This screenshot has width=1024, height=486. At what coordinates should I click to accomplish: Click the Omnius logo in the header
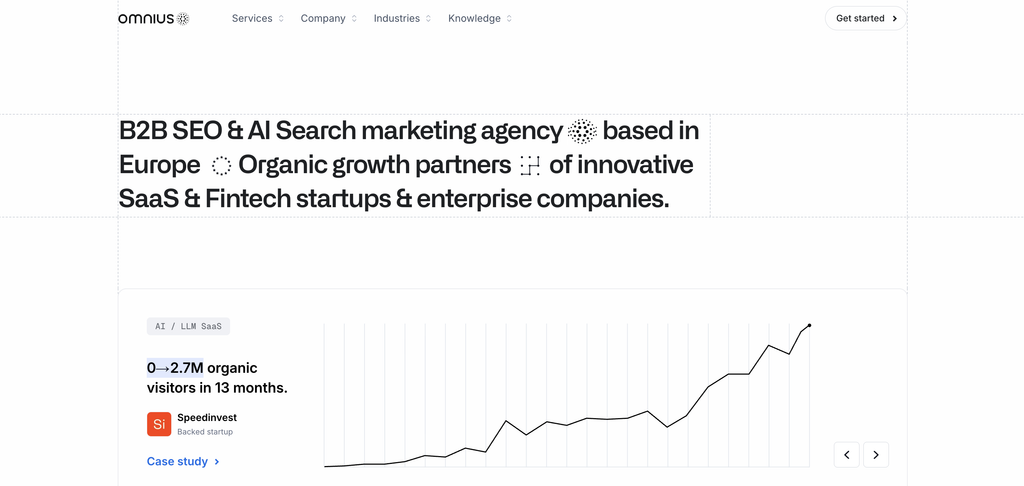pos(153,18)
